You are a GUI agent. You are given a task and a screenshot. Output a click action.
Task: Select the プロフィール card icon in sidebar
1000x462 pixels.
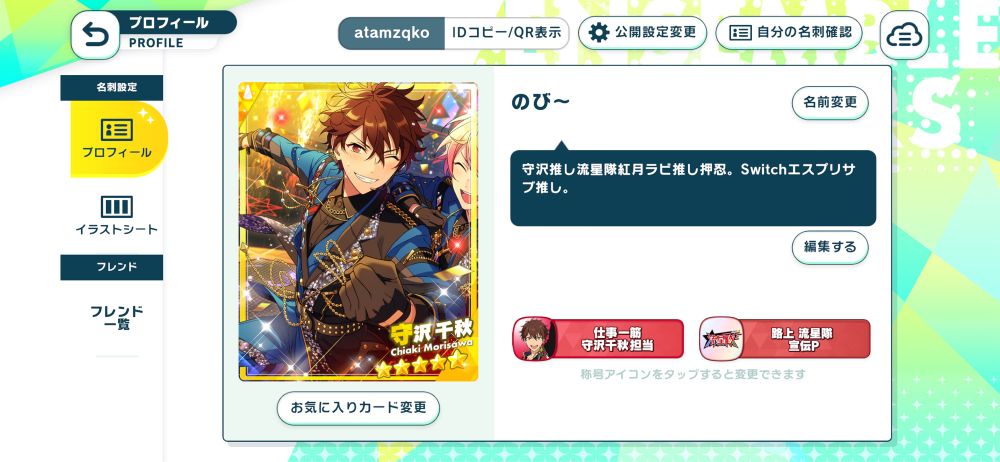click(x=117, y=130)
